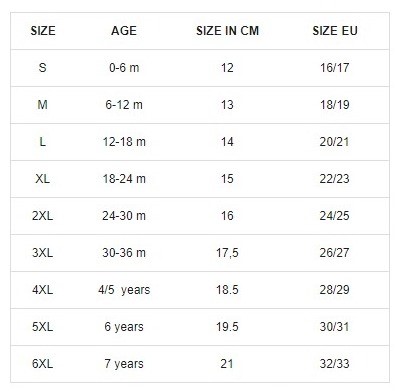Select the 6XL size cell
Image resolution: width=397 pixels, height=391 pixels.
pyautogui.click(x=43, y=364)
